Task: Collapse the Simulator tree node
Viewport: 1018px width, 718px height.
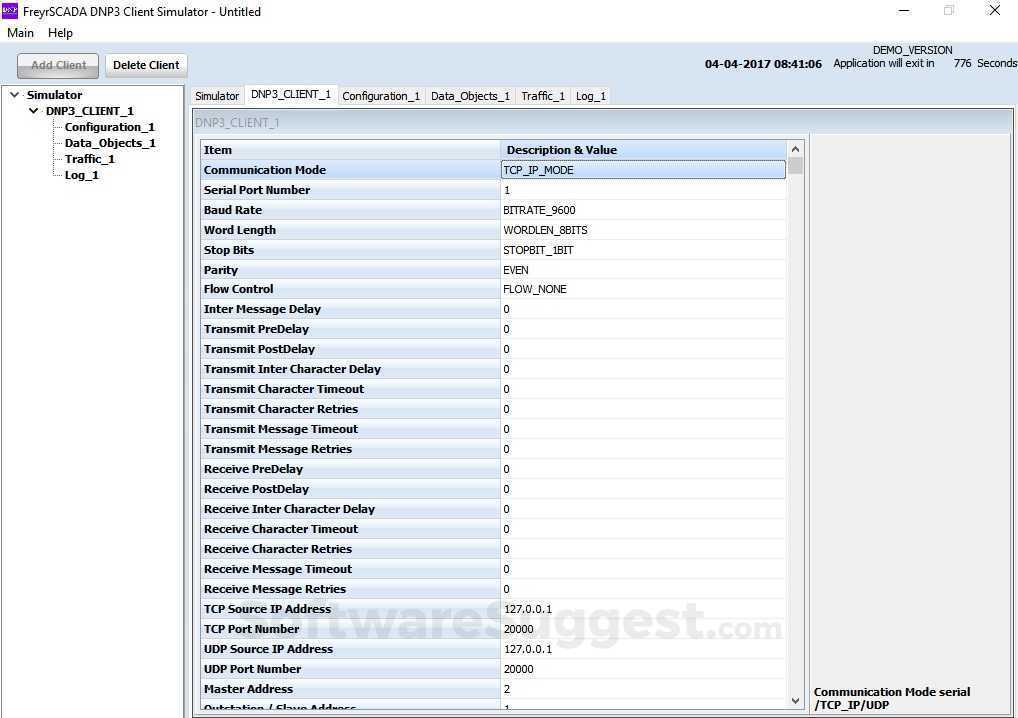Action: (15, 94)
